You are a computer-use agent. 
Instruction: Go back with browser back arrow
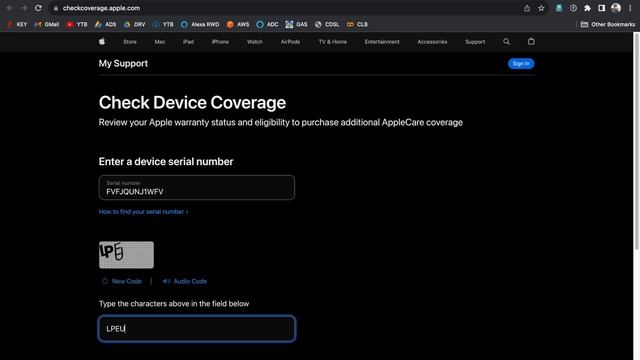tap(9, 8)
